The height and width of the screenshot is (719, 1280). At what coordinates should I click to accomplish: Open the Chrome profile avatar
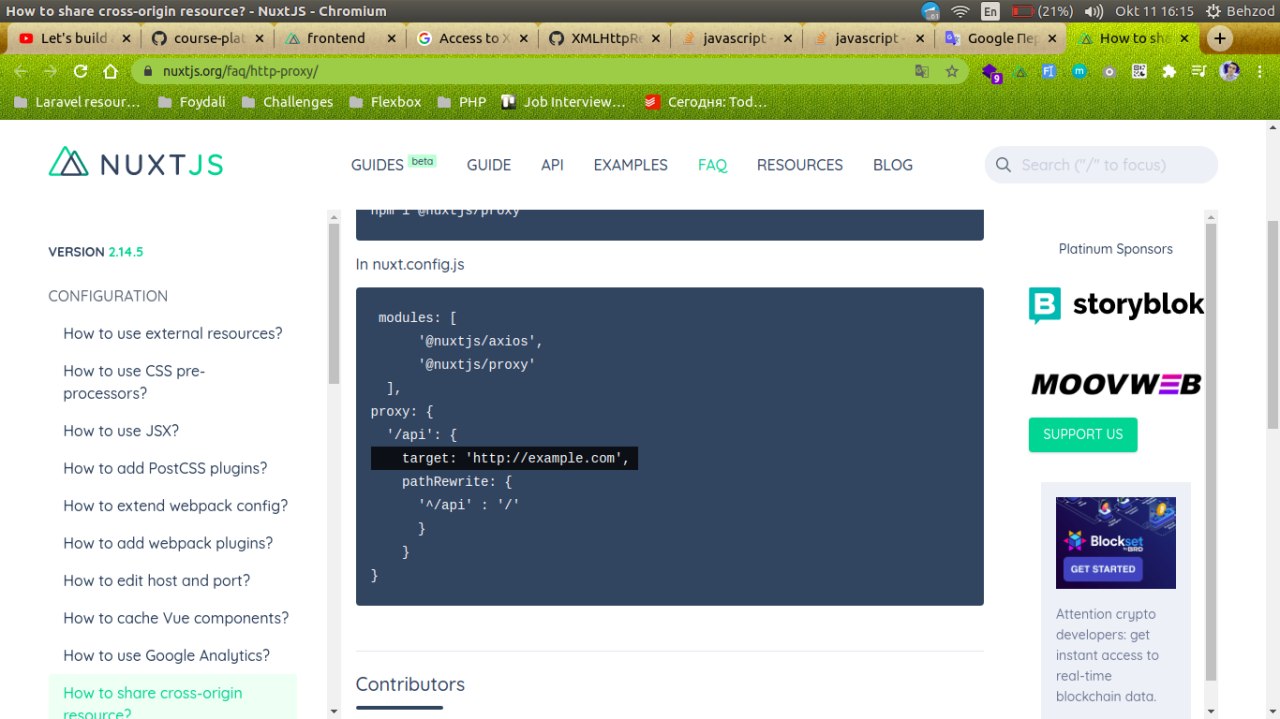coord(1230,72)
